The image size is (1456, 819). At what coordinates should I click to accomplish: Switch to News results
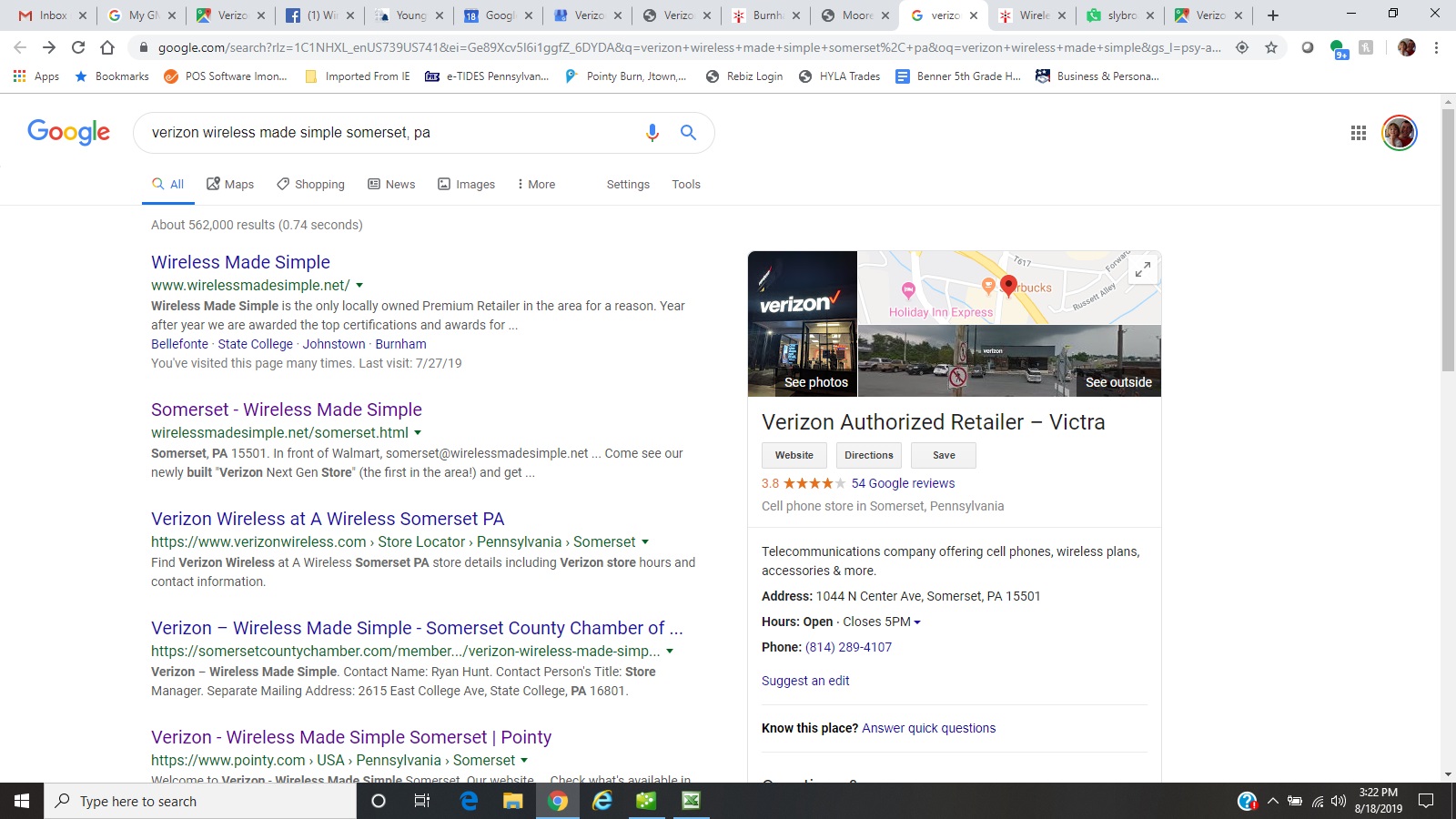[x=391, y=184]
